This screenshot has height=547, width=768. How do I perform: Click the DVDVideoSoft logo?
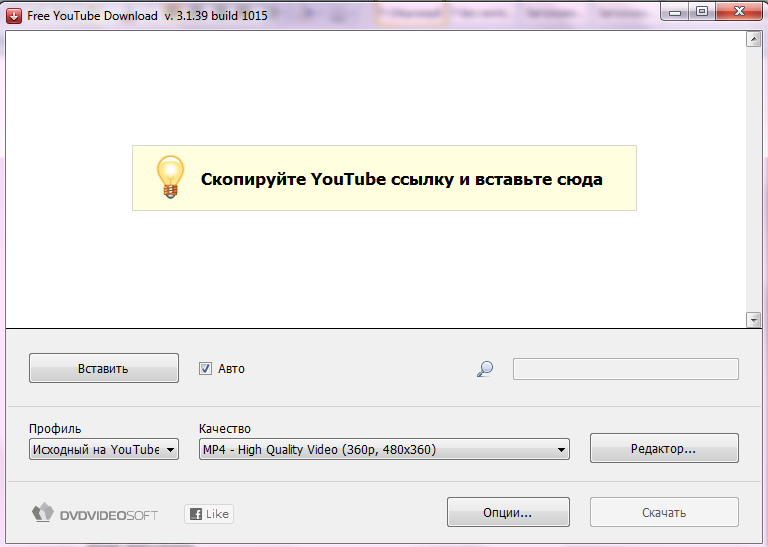(95, 513)
